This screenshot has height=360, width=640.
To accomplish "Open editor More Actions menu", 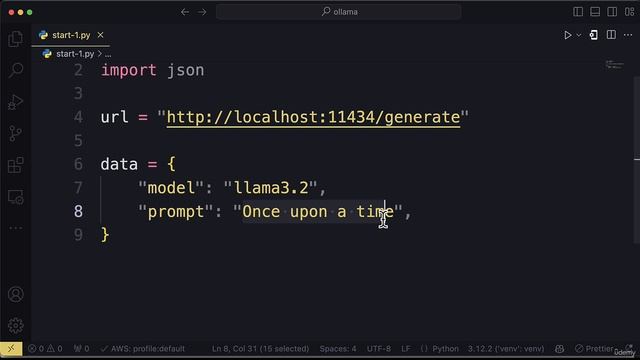I will tap(628, 35).
